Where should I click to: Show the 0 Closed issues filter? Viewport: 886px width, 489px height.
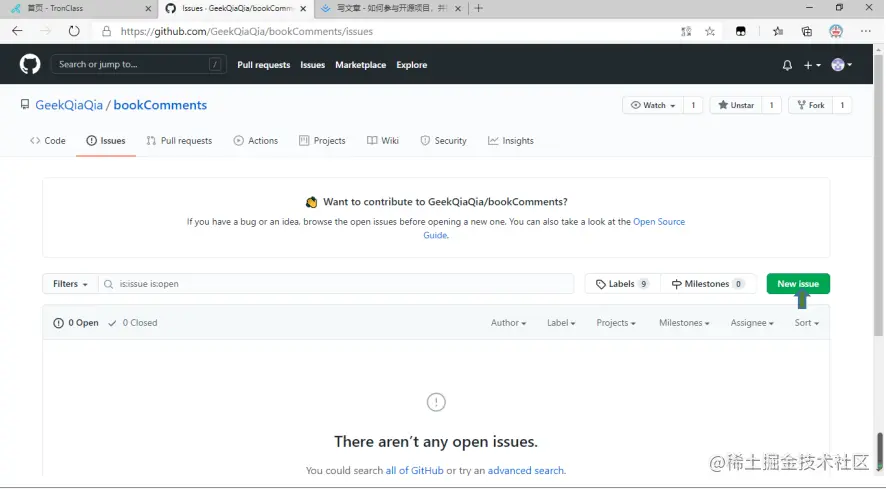[133, 323]
